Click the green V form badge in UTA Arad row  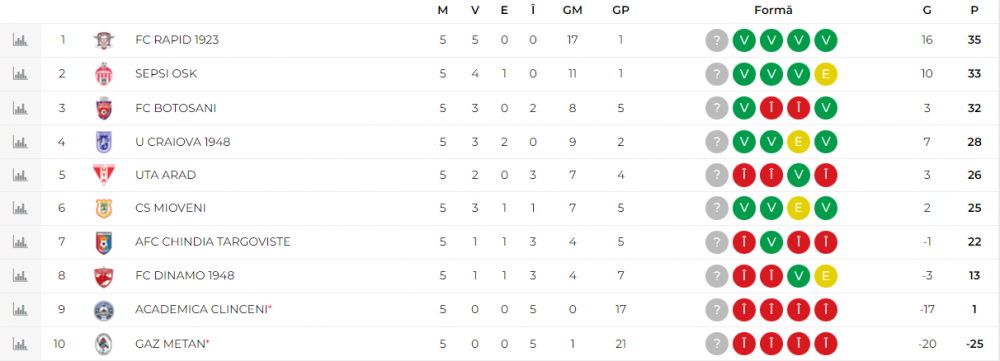[798, 175]
